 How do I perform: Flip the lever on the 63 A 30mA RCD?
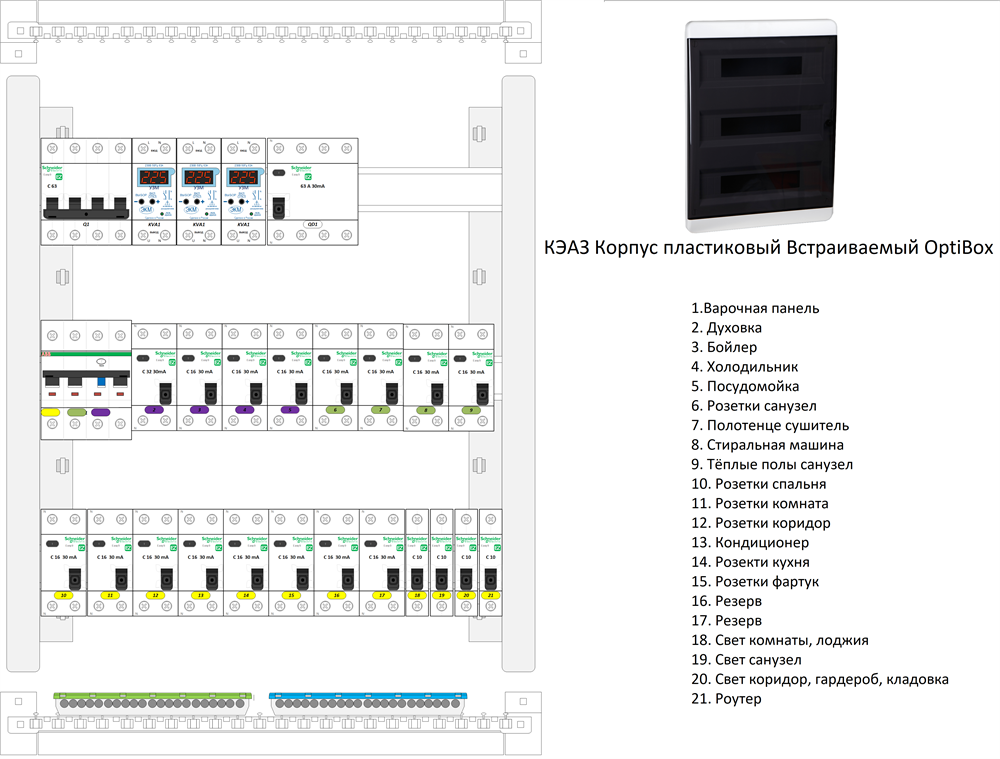[279, 208]
